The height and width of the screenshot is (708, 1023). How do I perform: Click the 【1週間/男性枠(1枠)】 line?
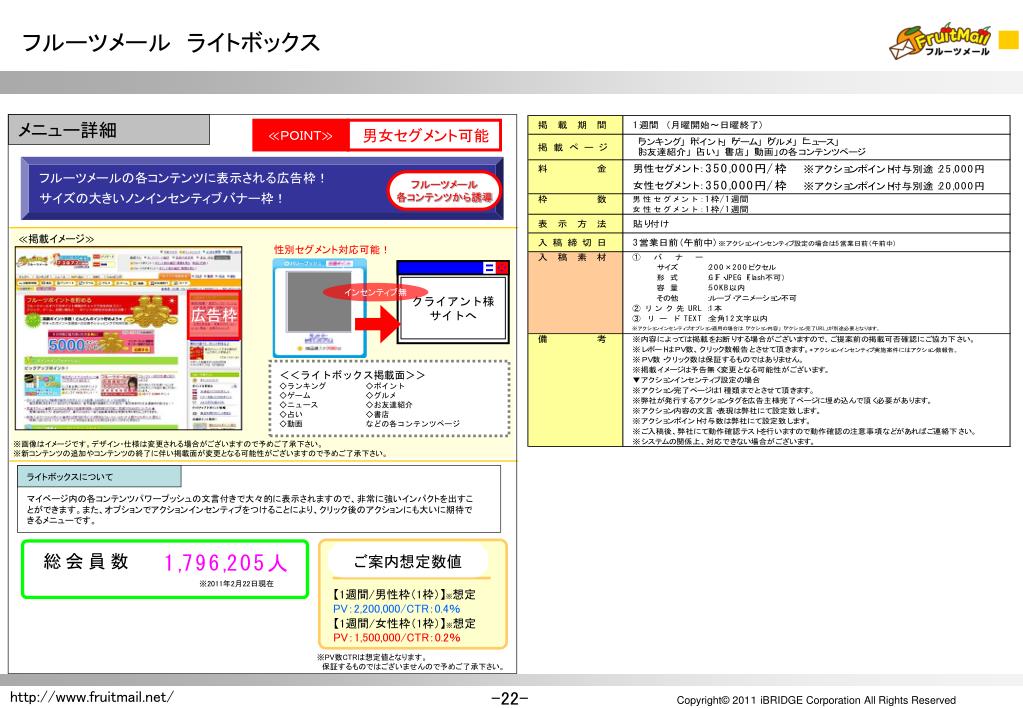[405, 594]
